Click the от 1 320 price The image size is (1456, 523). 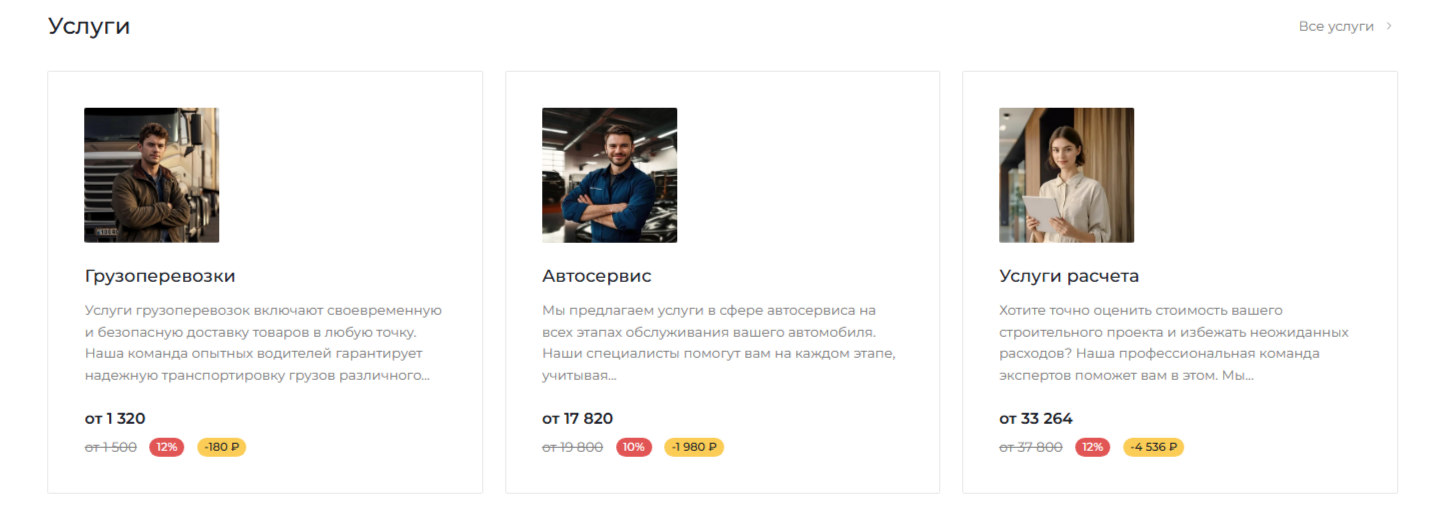point(115,418)
